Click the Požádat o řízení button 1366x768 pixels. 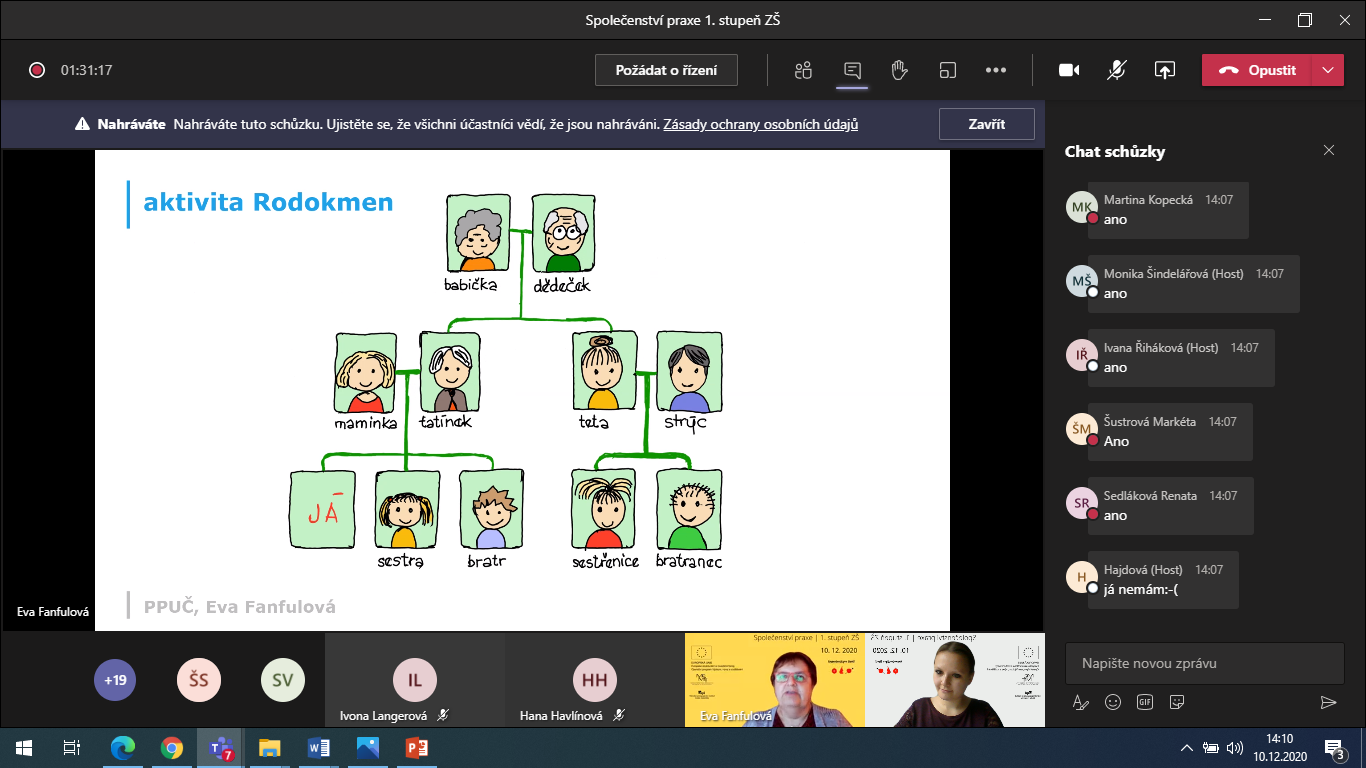pos(666,70)
